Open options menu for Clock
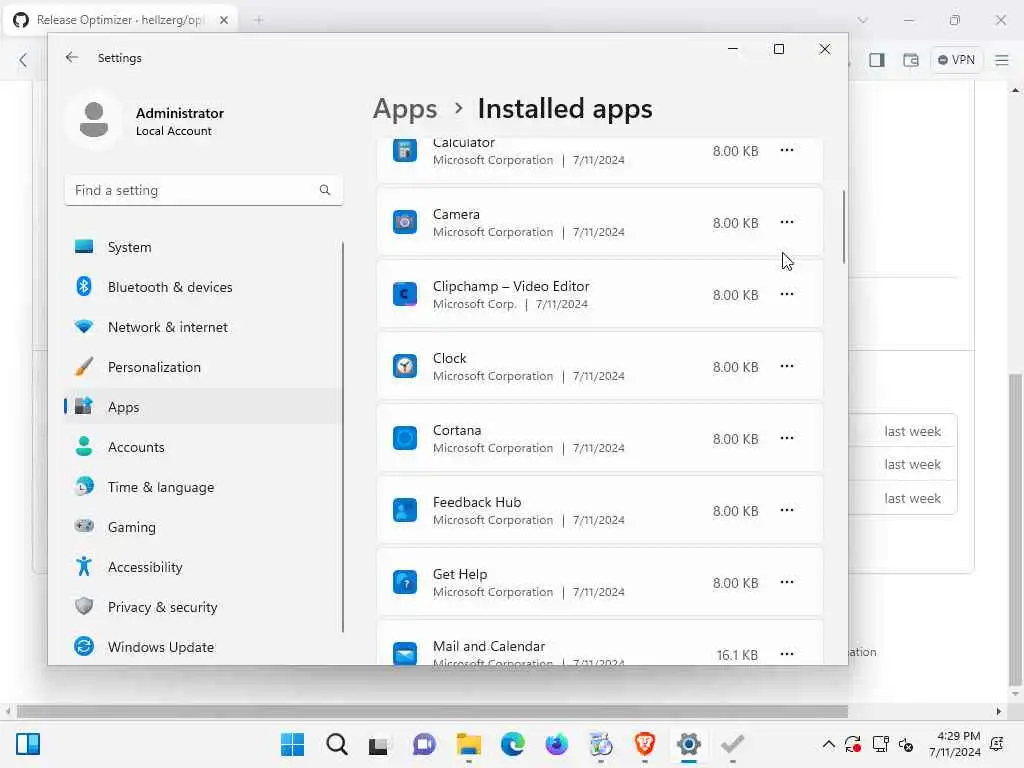Image resolution: width=1024 pixels, height=768 pixels. click(x=787, y=366)
